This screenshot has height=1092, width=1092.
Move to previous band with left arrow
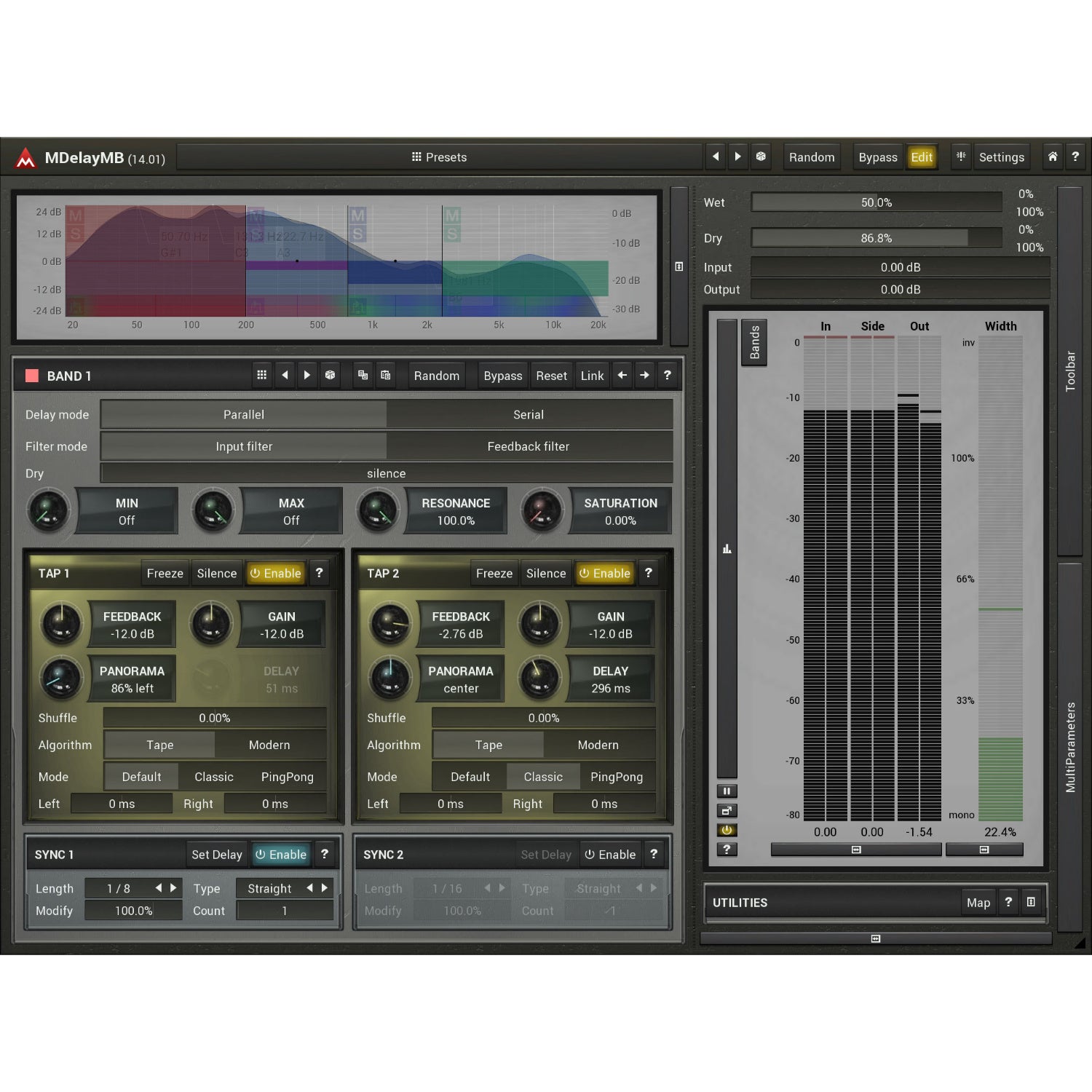tap(622, 375)
